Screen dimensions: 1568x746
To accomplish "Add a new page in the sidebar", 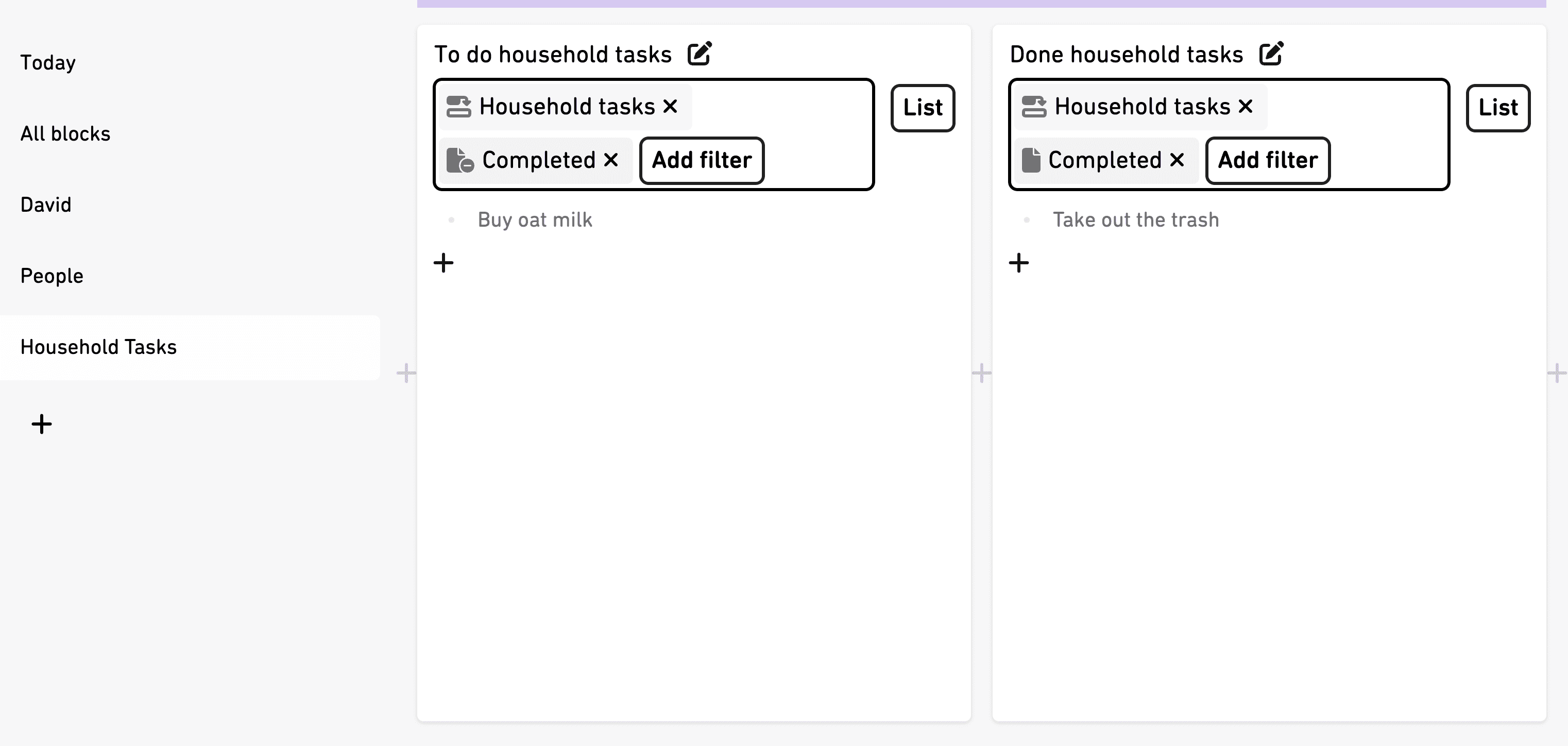I will pos(42,424).
